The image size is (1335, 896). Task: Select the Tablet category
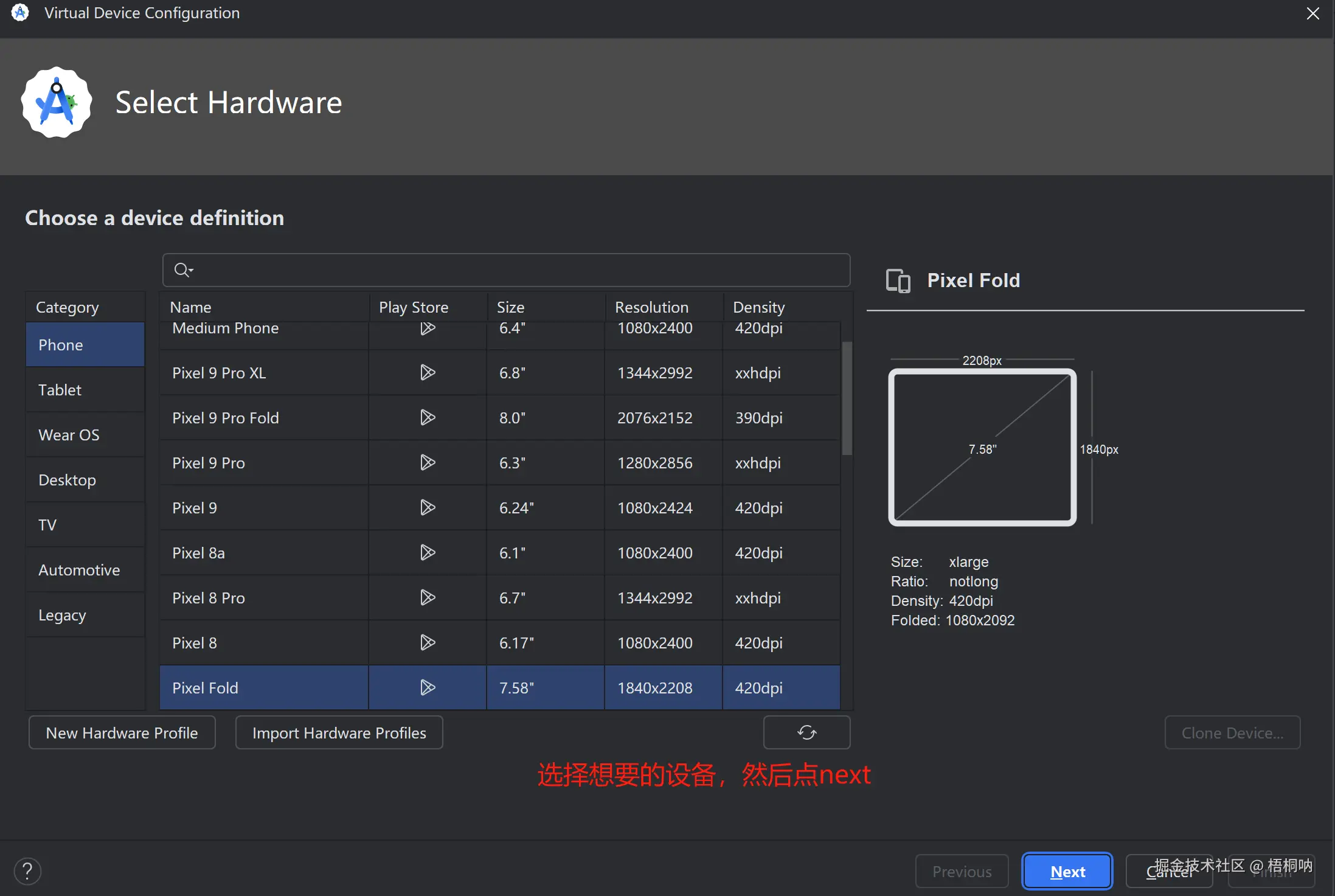(85, 390)
